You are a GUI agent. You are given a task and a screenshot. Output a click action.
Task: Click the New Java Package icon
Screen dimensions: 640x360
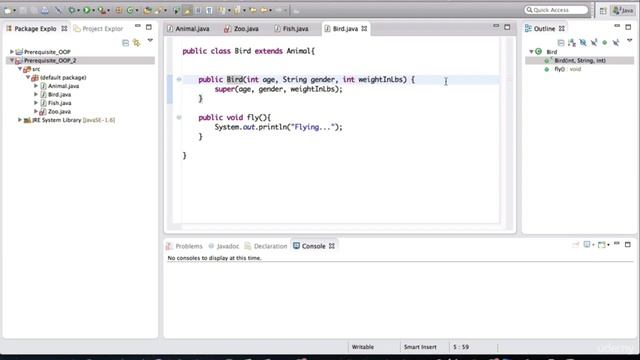[x=118, y=10]
